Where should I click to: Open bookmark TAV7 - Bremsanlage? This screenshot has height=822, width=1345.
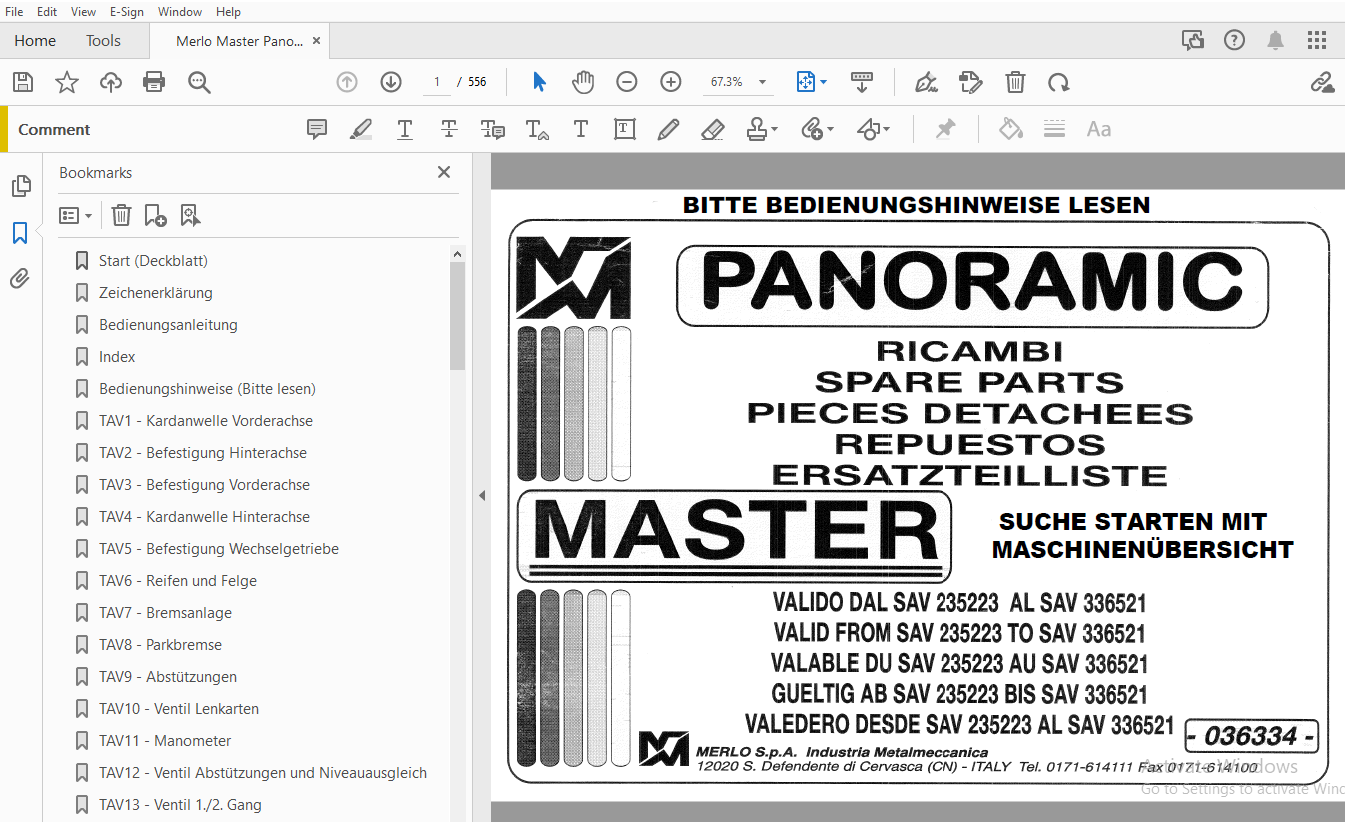pos(165,613)
